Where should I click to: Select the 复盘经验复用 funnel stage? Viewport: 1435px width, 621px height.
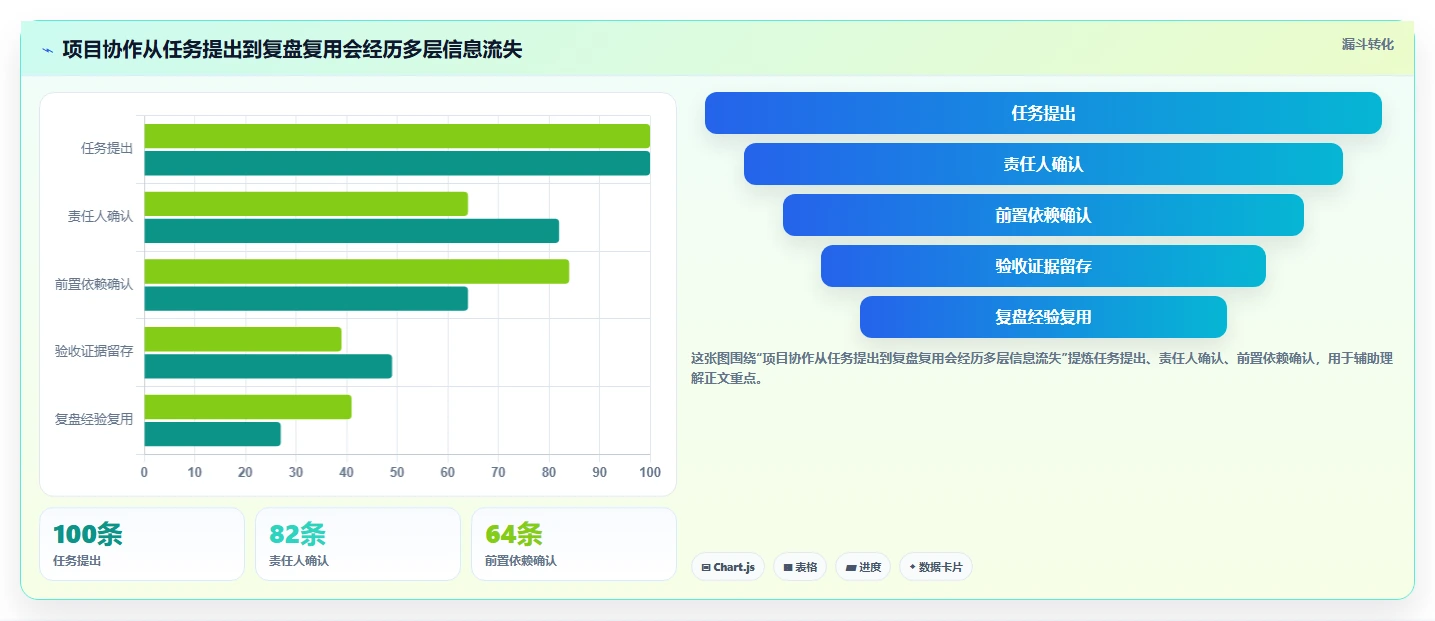[1043, 317]
